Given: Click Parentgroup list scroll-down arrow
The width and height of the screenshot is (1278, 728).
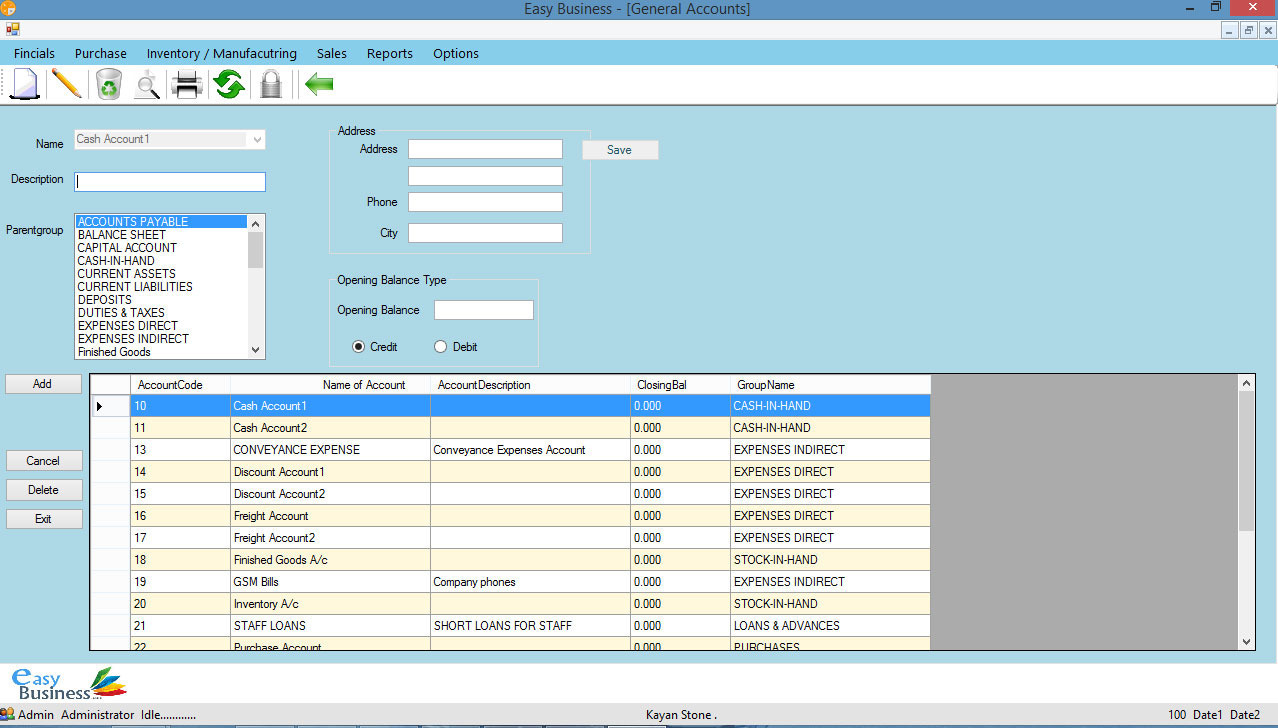Looking at the screenshot, I should tap(256, 350).
